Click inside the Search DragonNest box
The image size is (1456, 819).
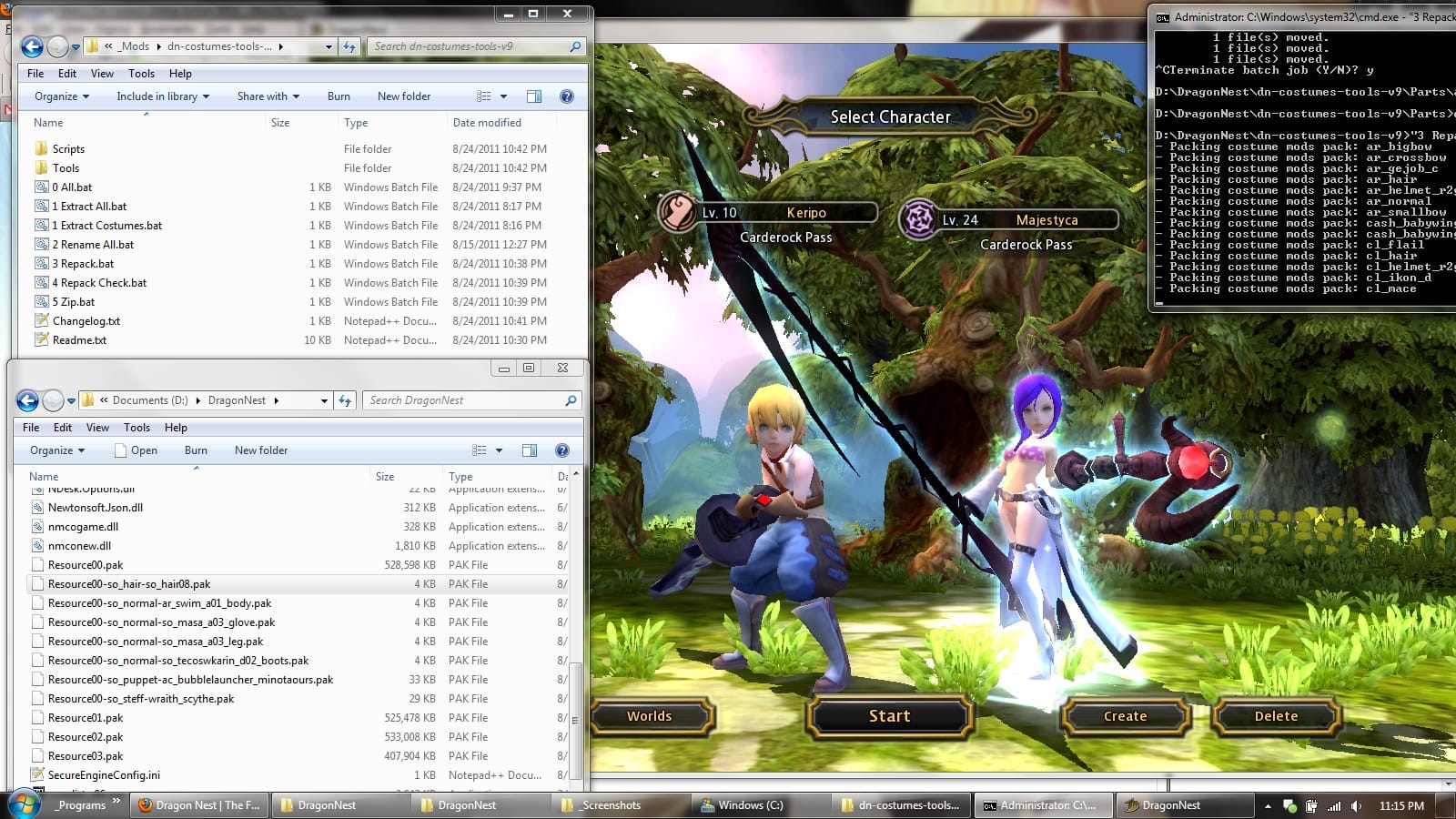coord(464,399)
